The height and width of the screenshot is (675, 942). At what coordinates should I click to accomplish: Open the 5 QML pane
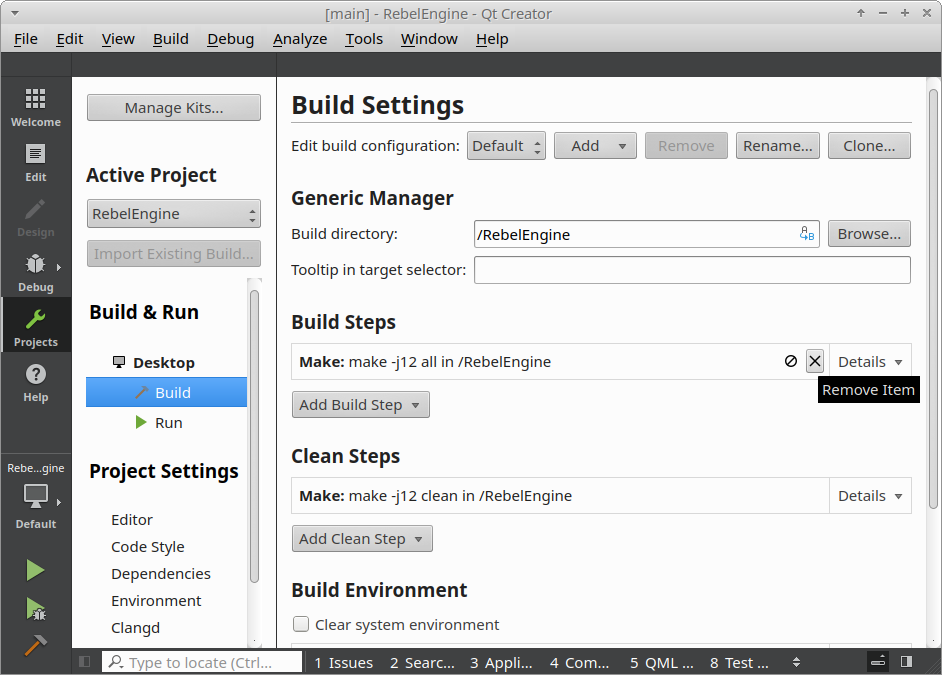point(661,662)
